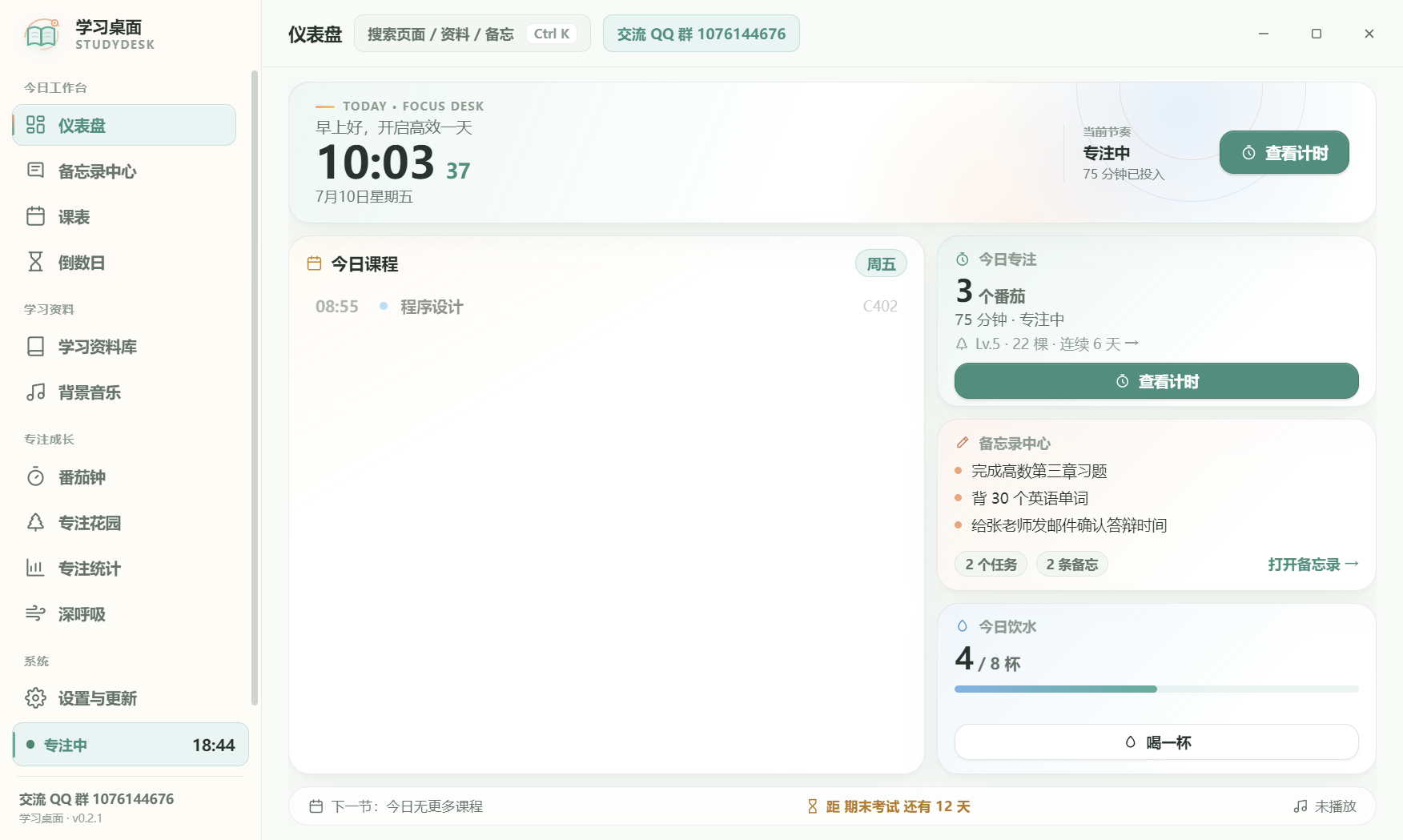This screenshot has width=1403, height=840.
Task: Click the 倒数日 hourglass icon in the sidebar
Action: point(35,262)
